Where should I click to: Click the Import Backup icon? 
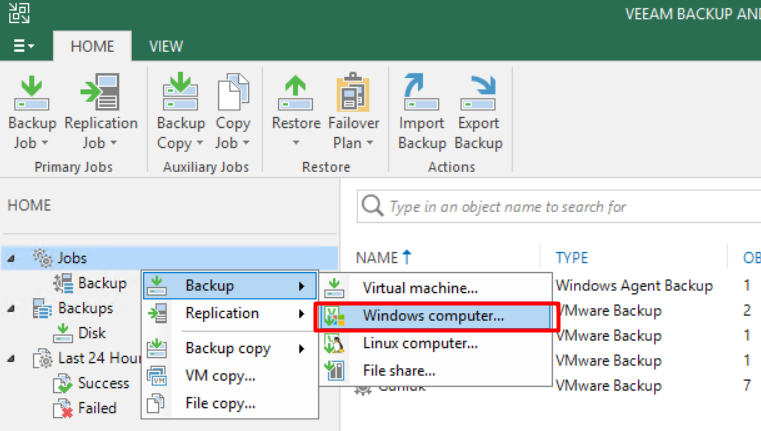pos(421,110)
